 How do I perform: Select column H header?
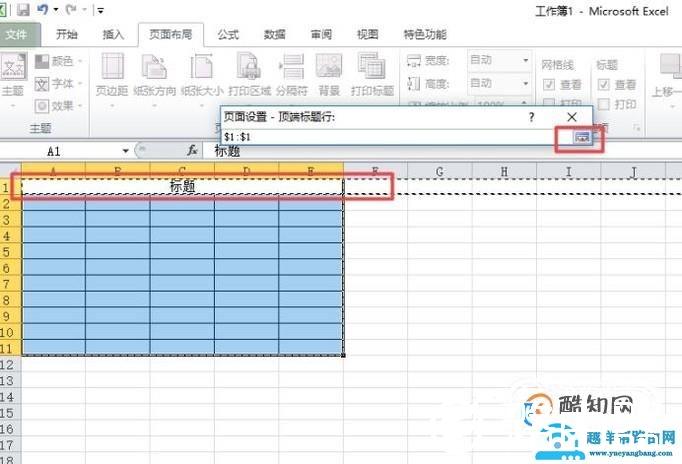pos(504,172)
